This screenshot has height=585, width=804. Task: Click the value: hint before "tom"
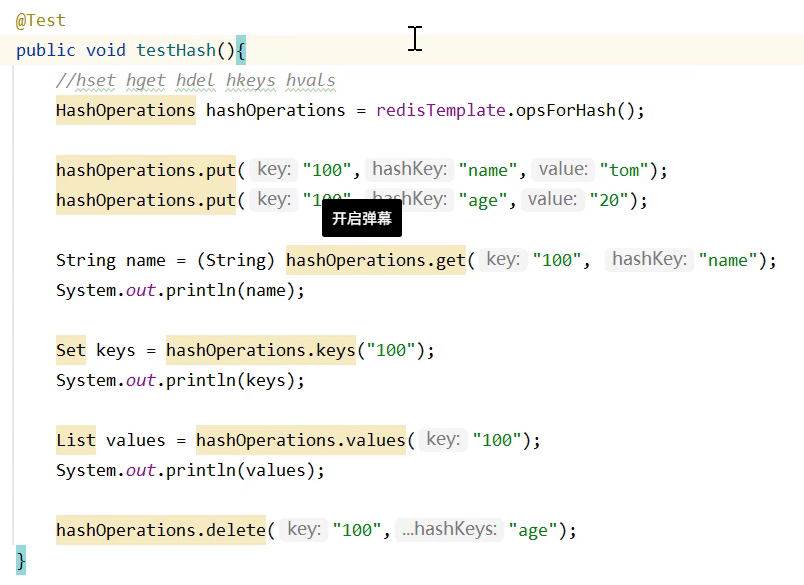point(563,169)
